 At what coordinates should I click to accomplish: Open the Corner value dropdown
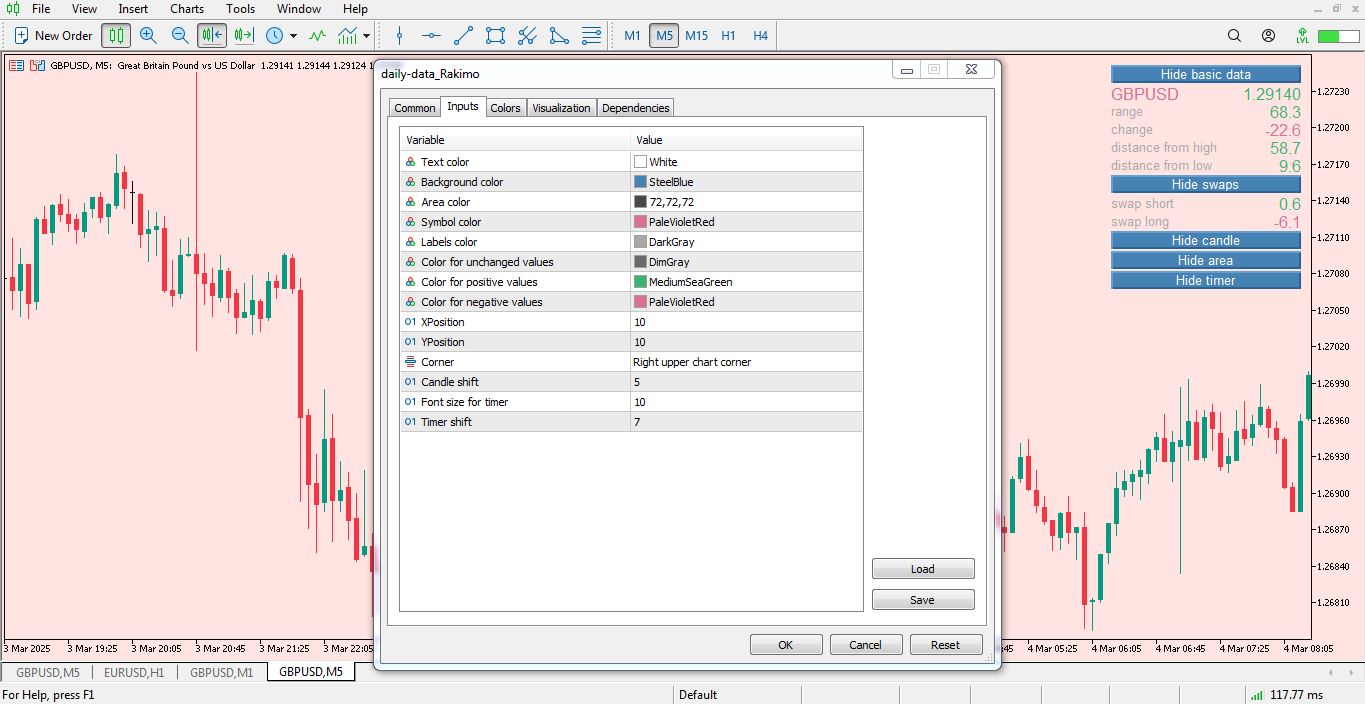tap(745, 361)
